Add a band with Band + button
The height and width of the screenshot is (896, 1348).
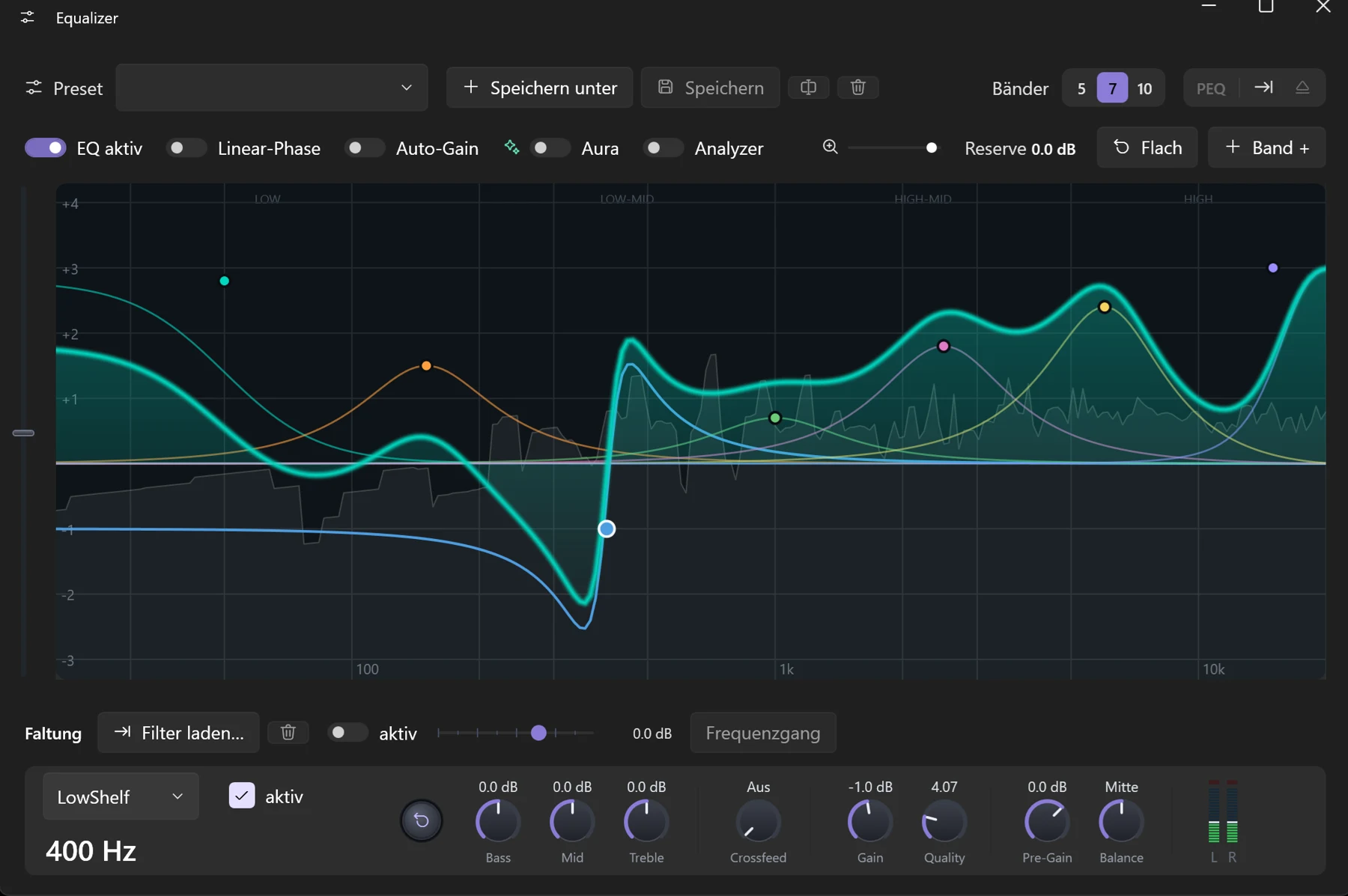[x=1267, y=147]
